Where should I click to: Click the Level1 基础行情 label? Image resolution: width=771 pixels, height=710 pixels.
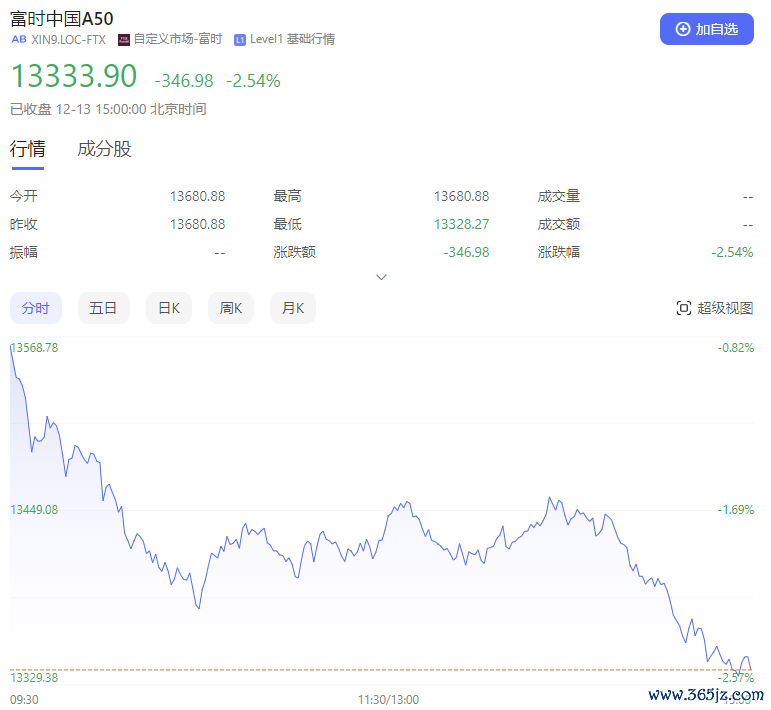click(292, 39)
